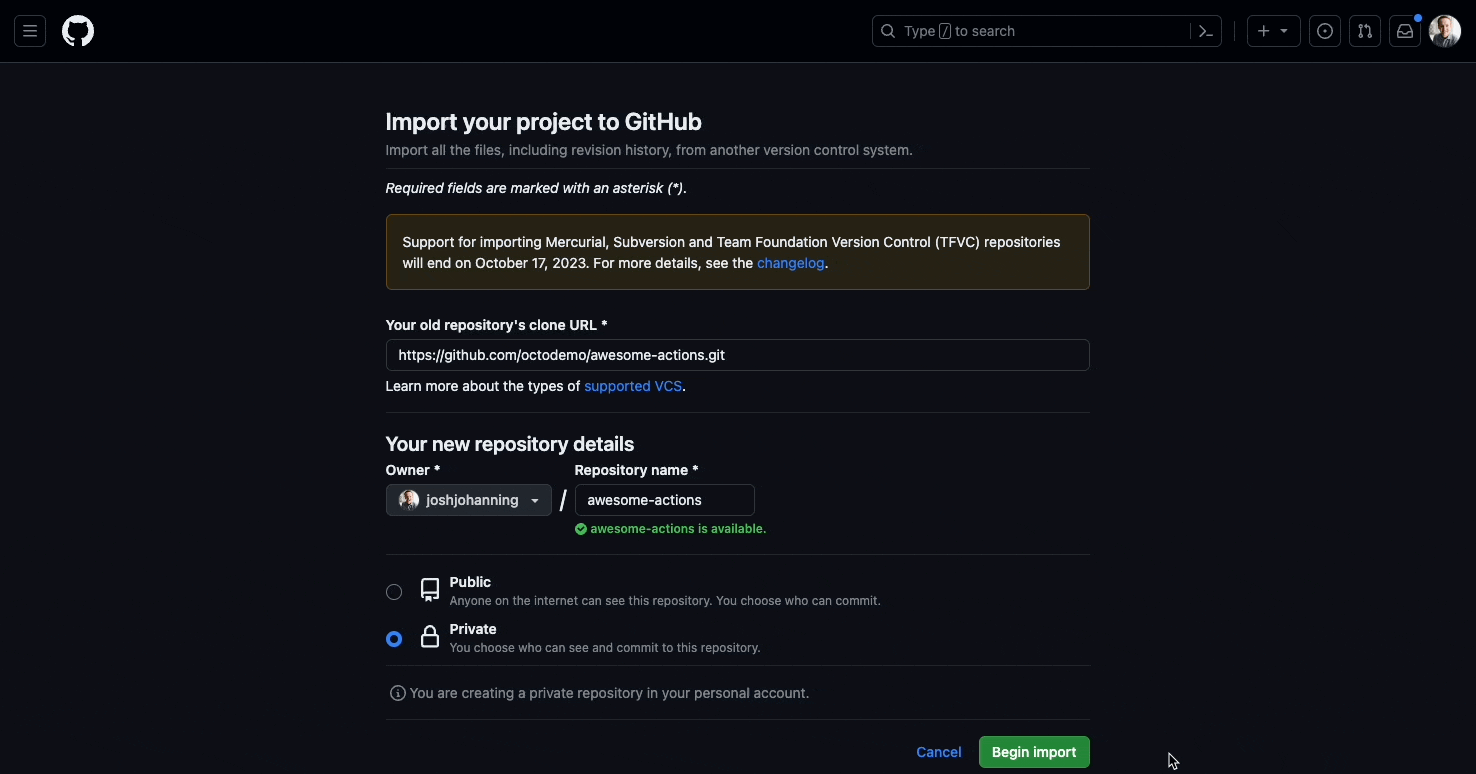Select the Private repository visibility option
1476x774 pixels.
(x=393, y=638)
